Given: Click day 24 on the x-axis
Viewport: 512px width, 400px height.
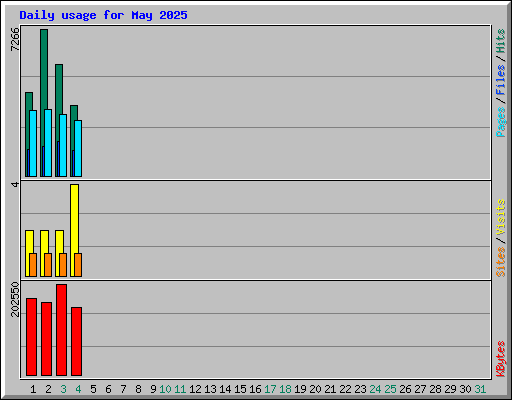Looking at the screenshot, I should point(375,389).
